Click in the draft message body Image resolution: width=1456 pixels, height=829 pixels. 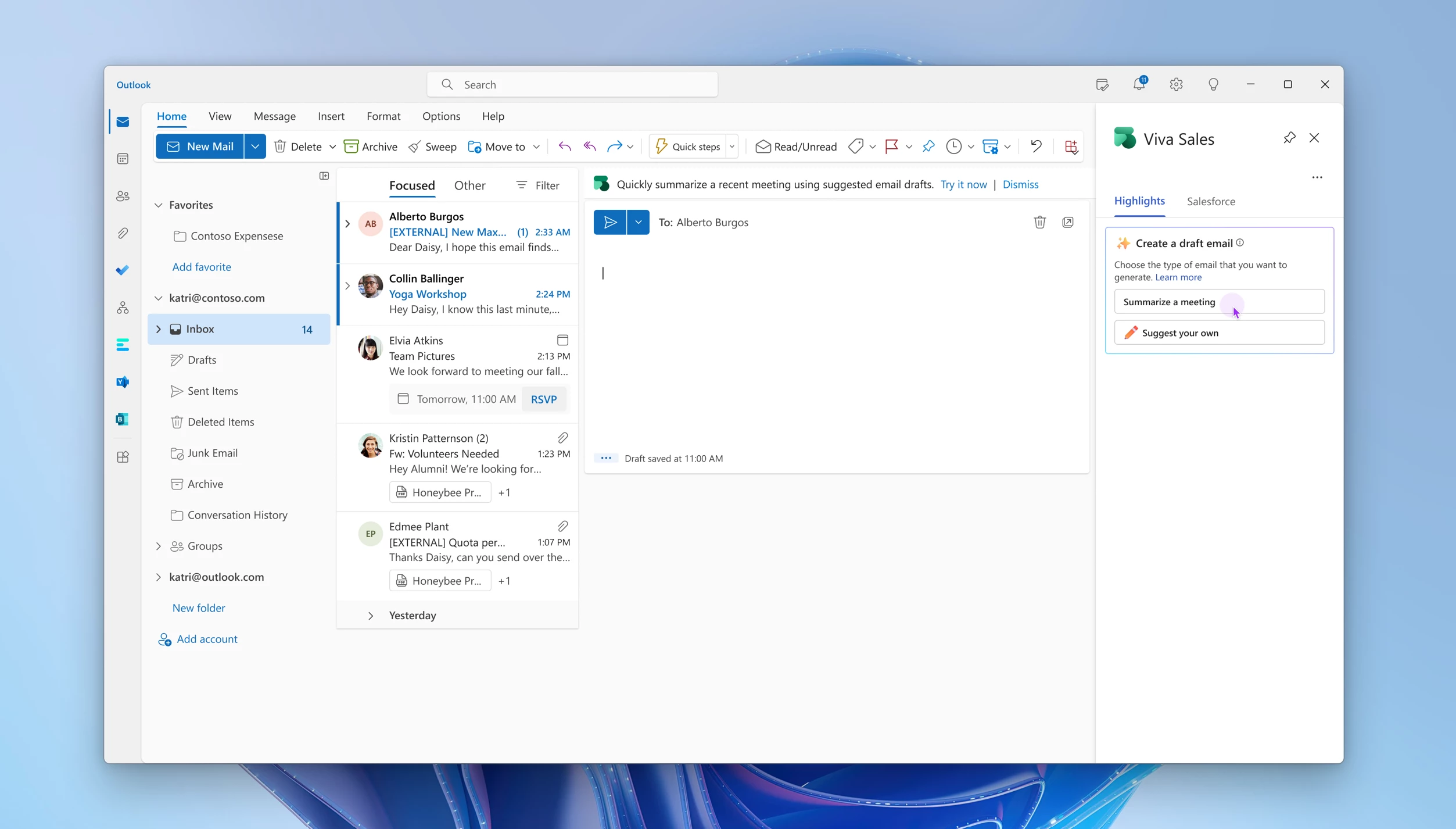835,349
